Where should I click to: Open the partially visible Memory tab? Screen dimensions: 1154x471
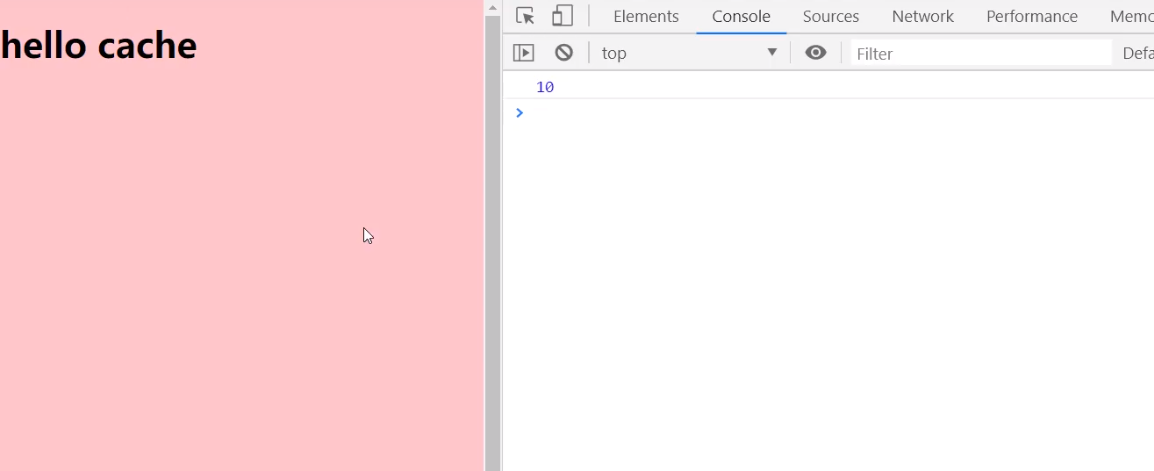pos(1132,16)
